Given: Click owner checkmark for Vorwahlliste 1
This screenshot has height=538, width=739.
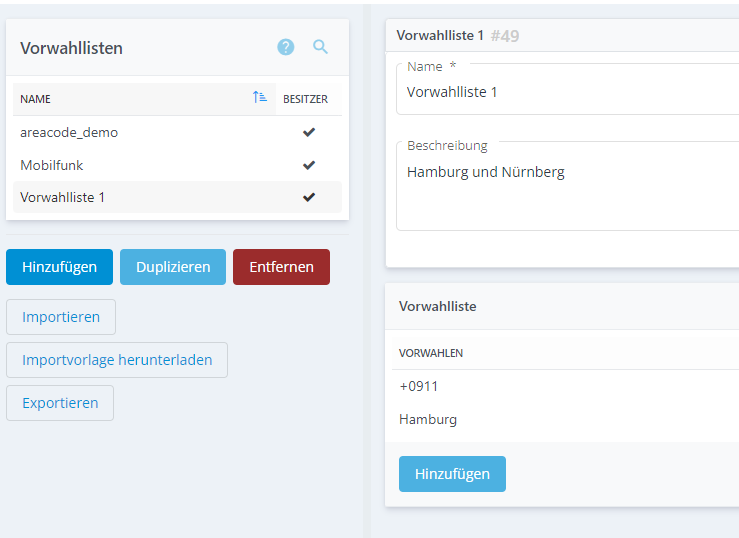Looking at the screenshot, I should (309, 197).
